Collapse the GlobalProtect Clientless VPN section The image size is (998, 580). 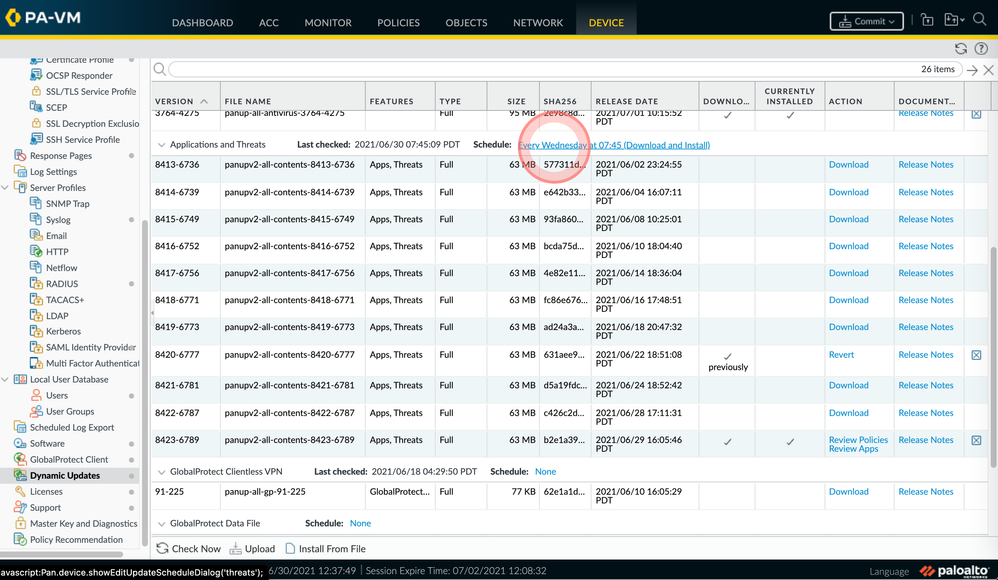tap(162, 472)
